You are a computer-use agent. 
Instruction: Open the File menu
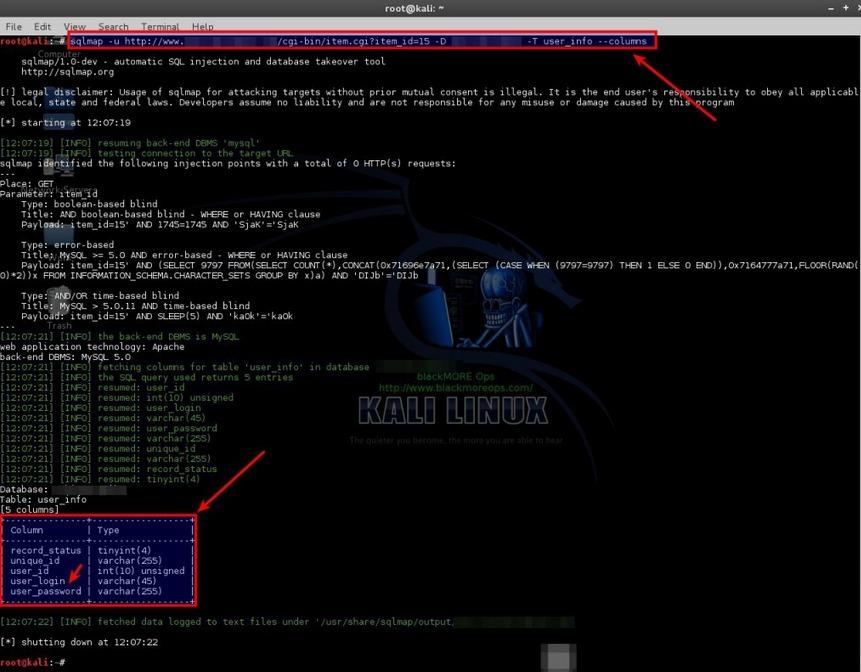13,26
